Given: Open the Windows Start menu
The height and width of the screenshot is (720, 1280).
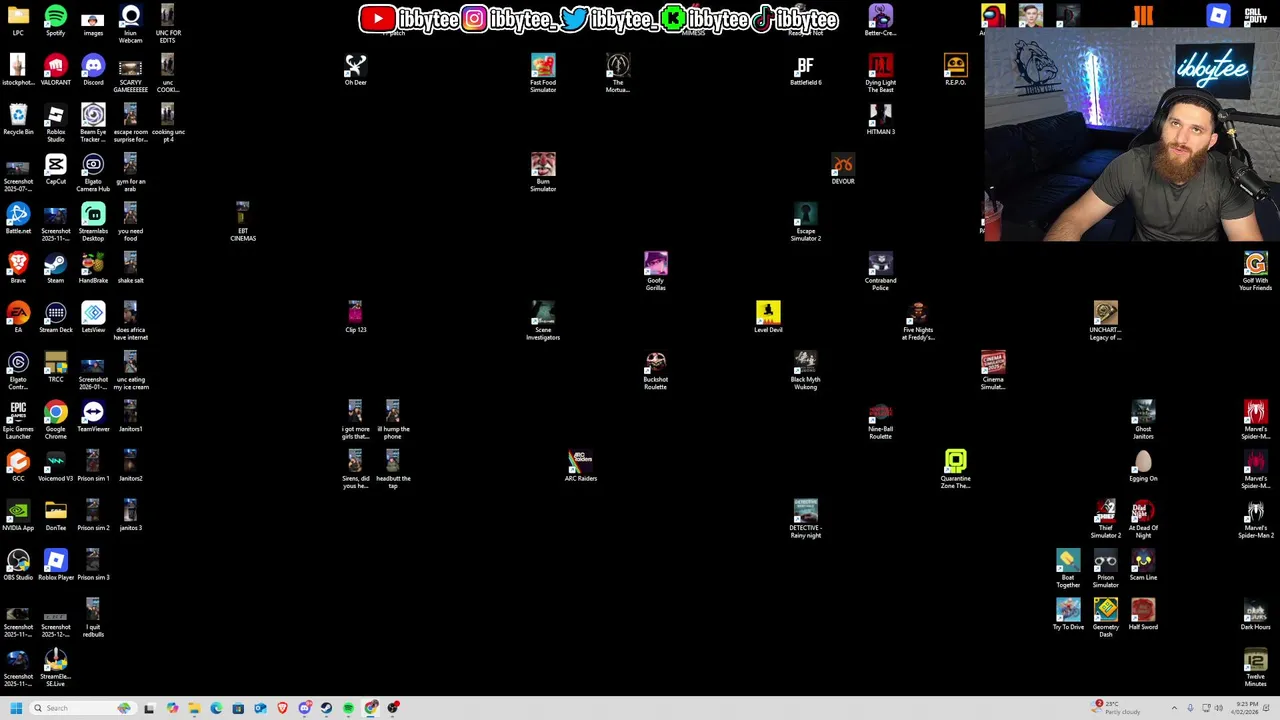Looking at the screenshot, I should coord(16,708).
